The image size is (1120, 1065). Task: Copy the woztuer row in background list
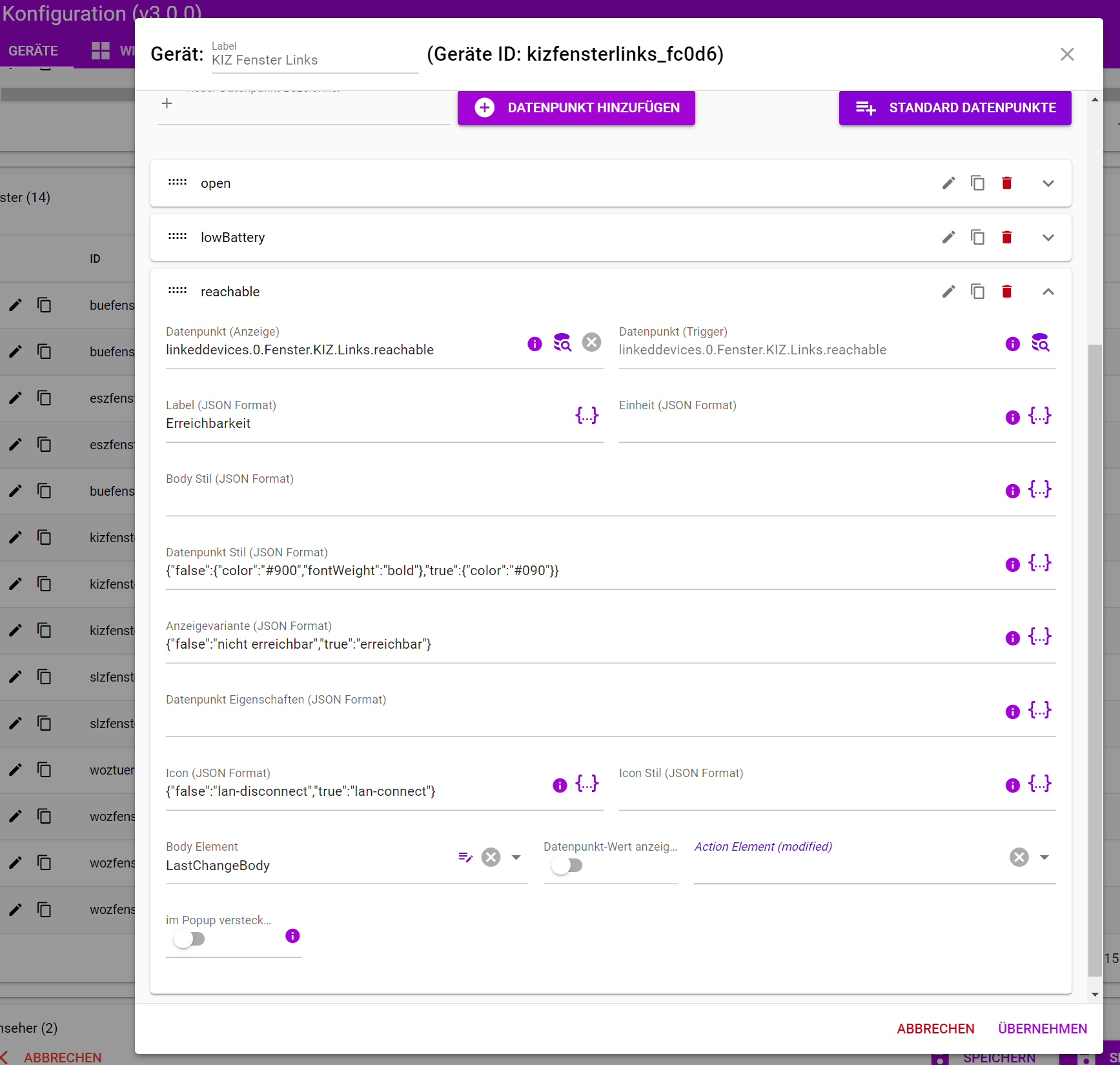click(x=44, y=769)
